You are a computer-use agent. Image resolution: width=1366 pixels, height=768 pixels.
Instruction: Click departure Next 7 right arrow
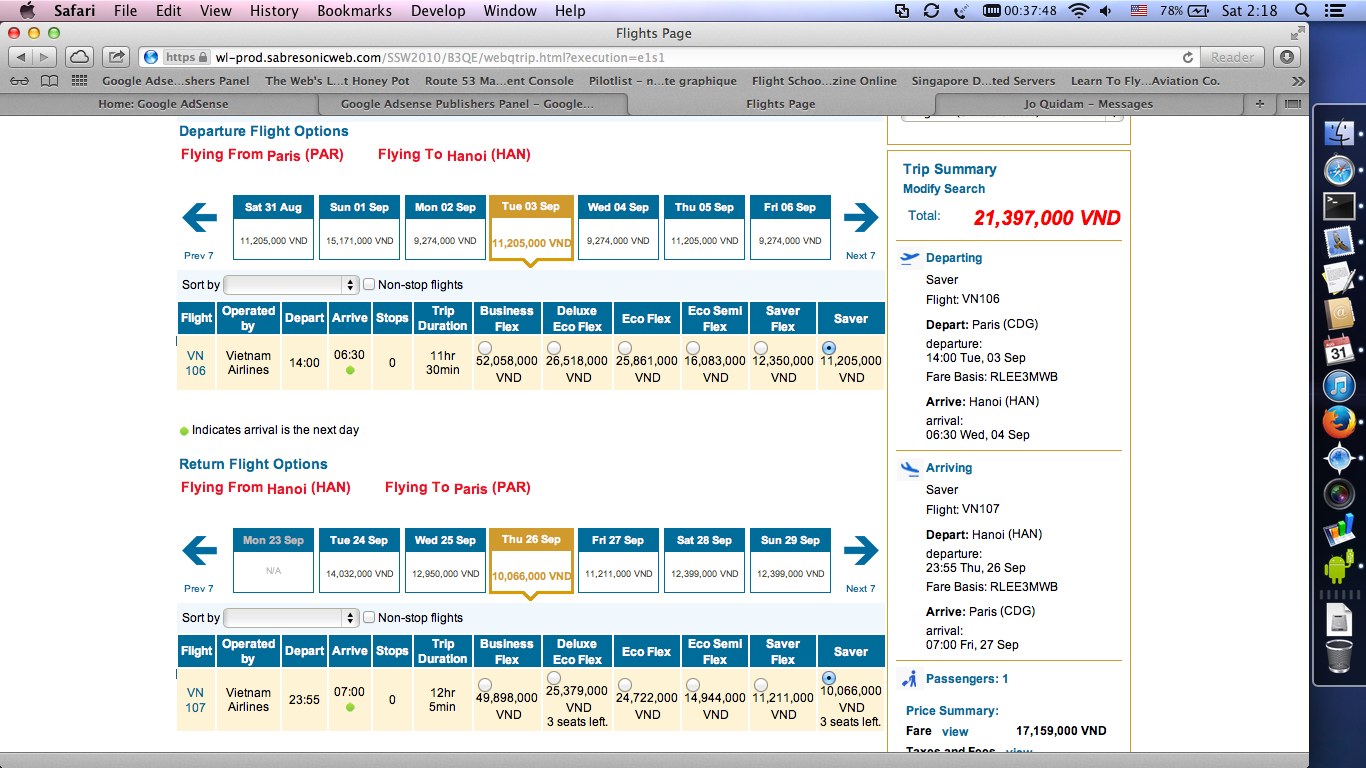860,217
